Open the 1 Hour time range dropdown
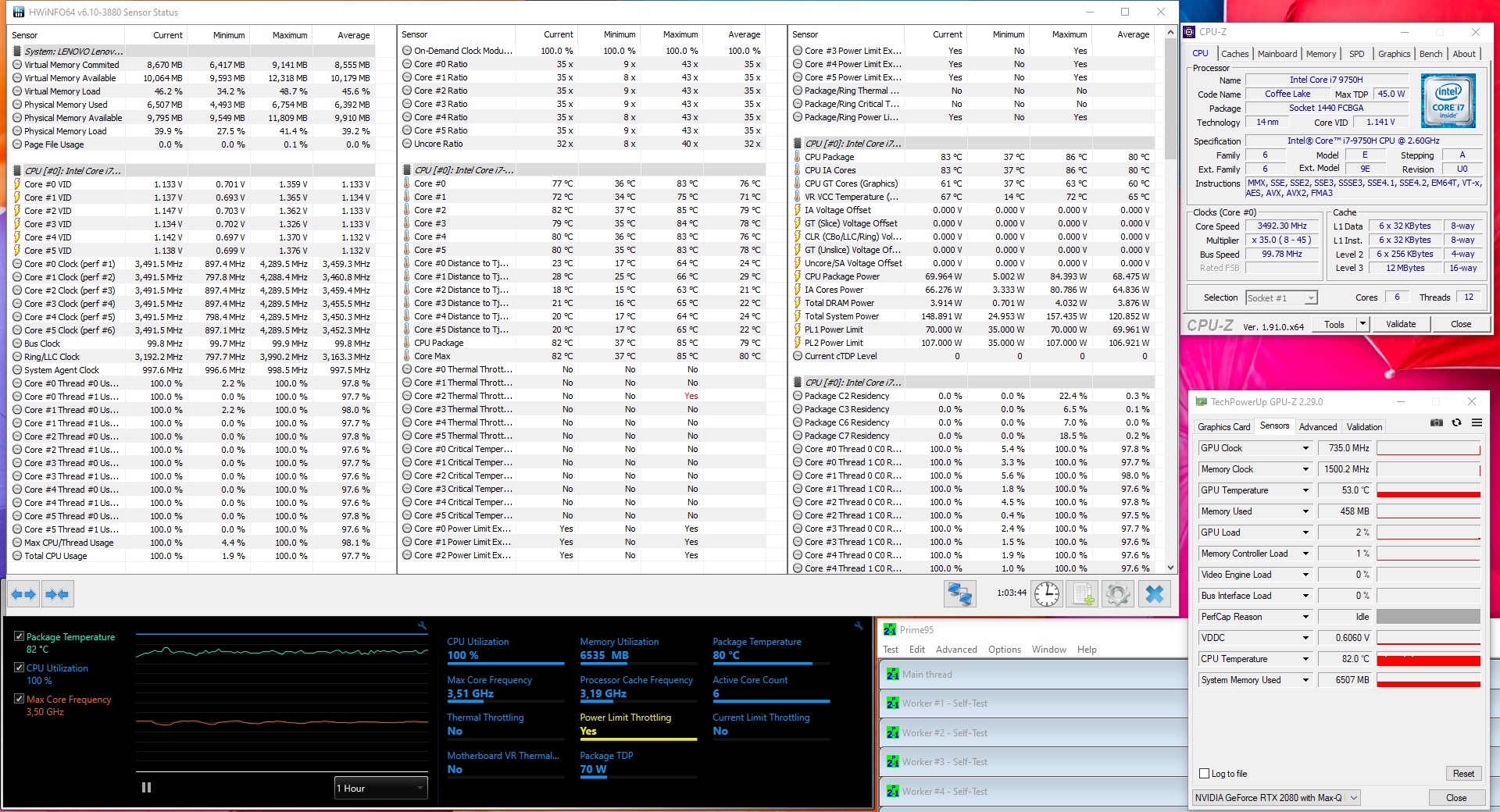 point(380,788)
